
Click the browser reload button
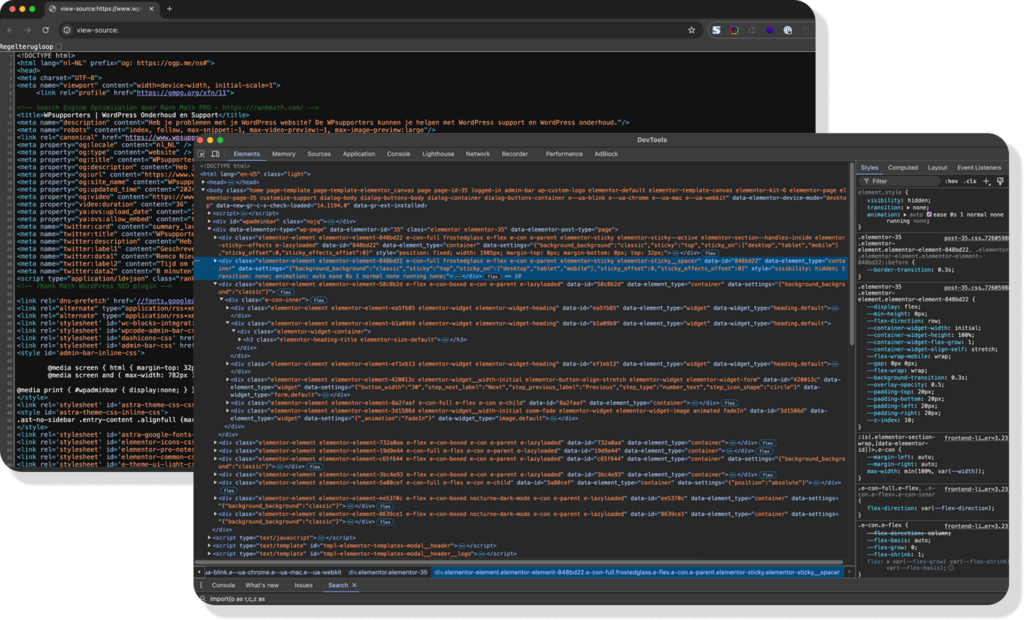point(45,30)
